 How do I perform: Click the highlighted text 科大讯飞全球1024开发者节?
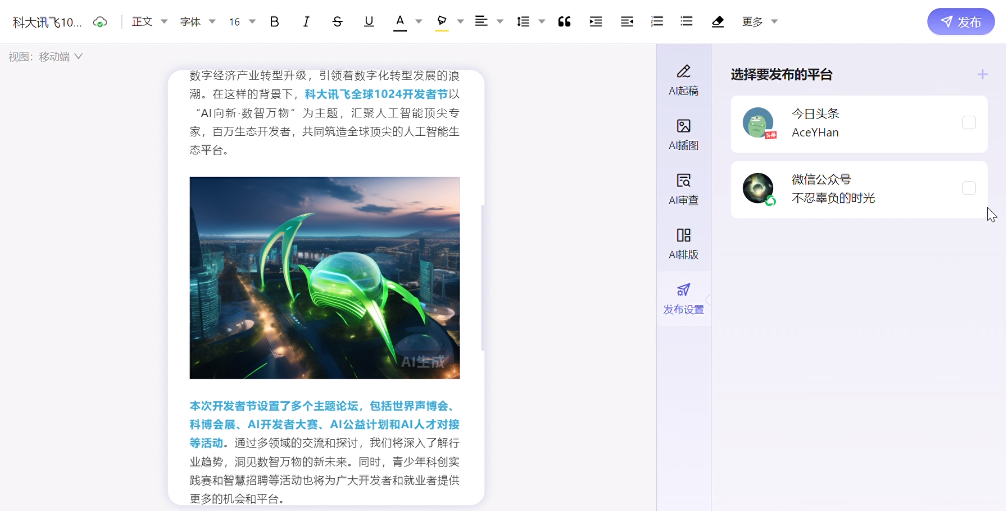[x=376, y=94]
